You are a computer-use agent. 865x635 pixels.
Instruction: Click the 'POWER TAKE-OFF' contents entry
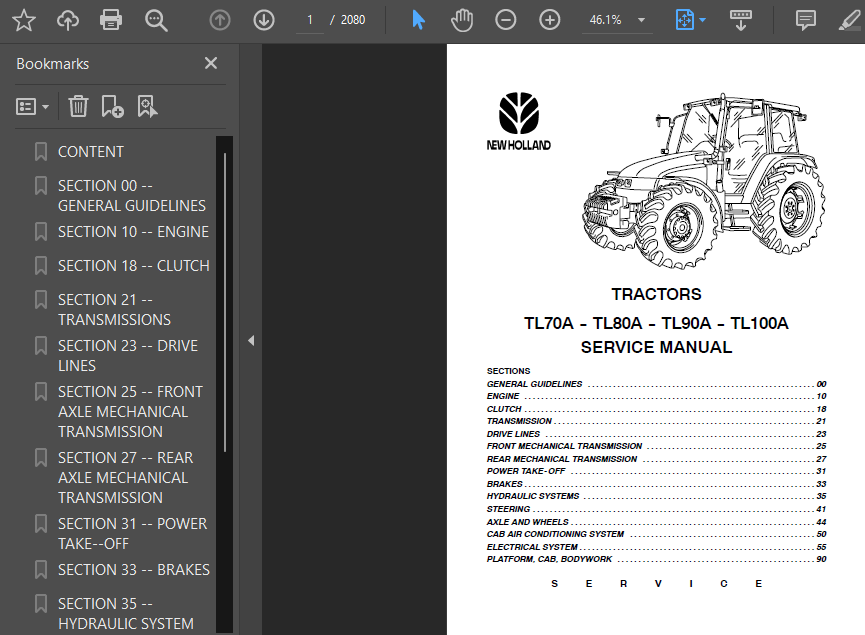click(x=656, y=471)
